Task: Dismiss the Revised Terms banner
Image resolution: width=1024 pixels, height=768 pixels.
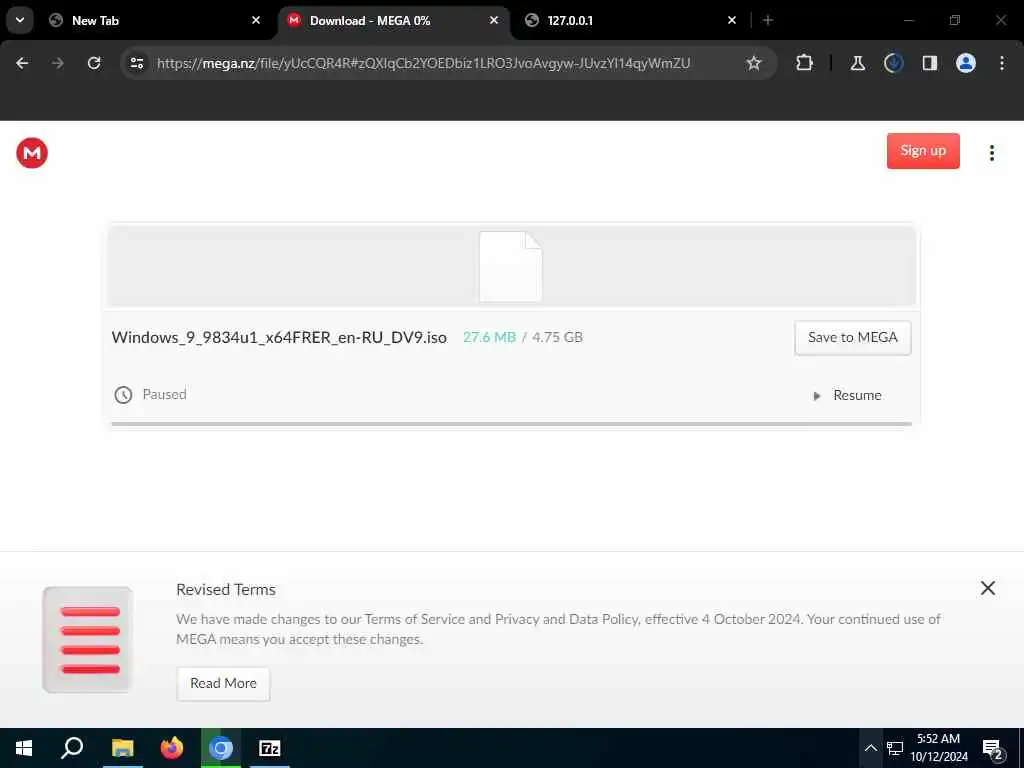Action: tap(987, 588)
